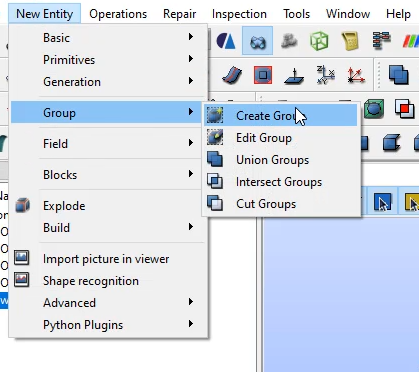Click the green box with sphere icon
Screen dimensions: 419x372
click(374, 109)
